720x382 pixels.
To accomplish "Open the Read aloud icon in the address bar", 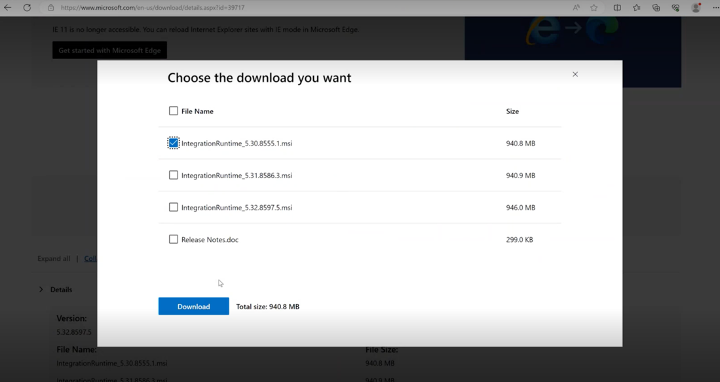I will pos(576,8).
